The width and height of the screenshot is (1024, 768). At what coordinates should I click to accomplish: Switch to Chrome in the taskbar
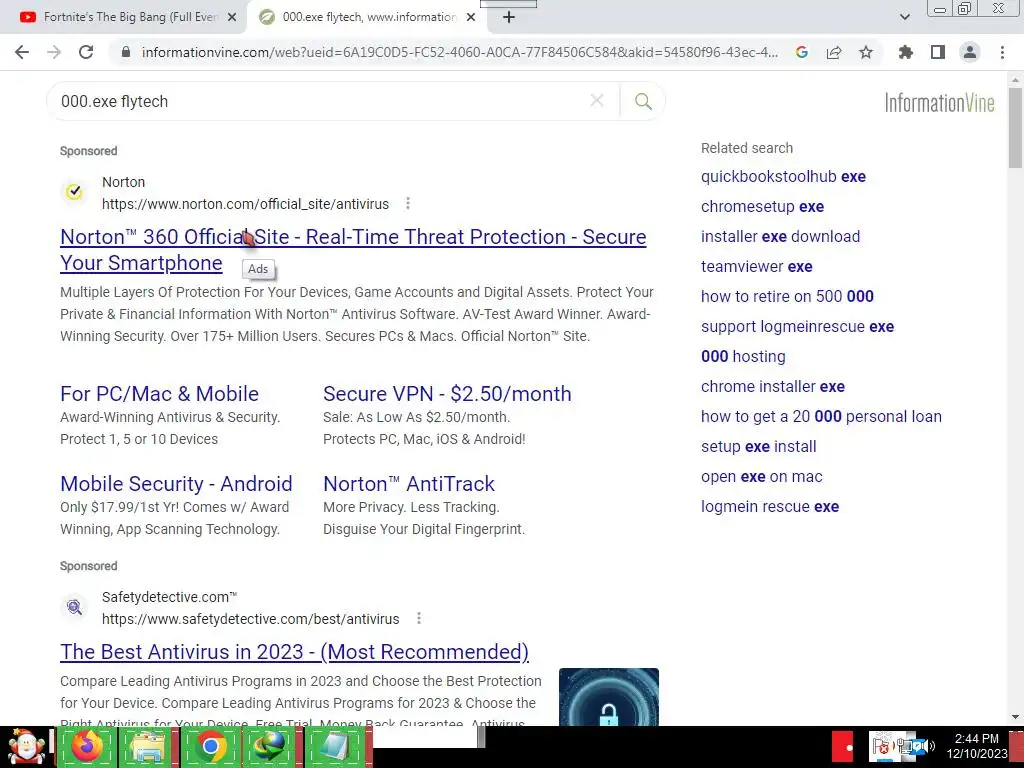pos(210,747)
